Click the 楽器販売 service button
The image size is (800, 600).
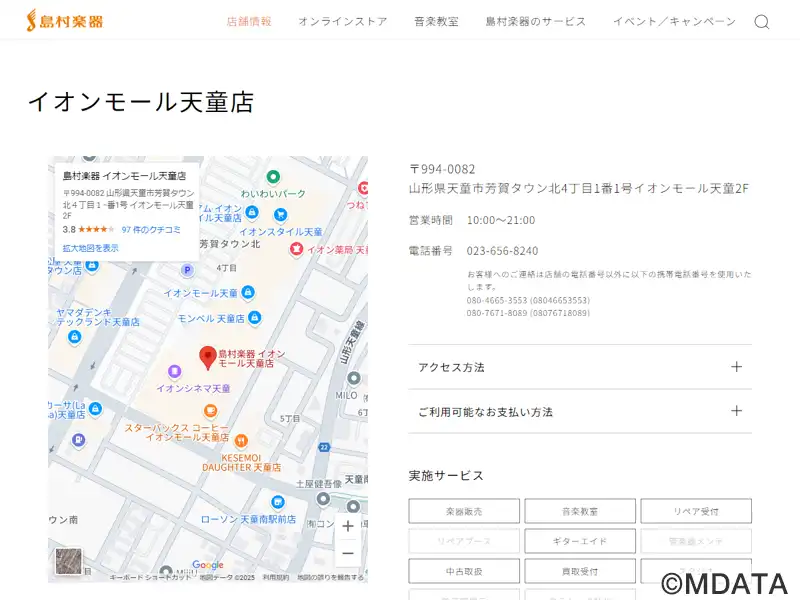pos(464,511)
